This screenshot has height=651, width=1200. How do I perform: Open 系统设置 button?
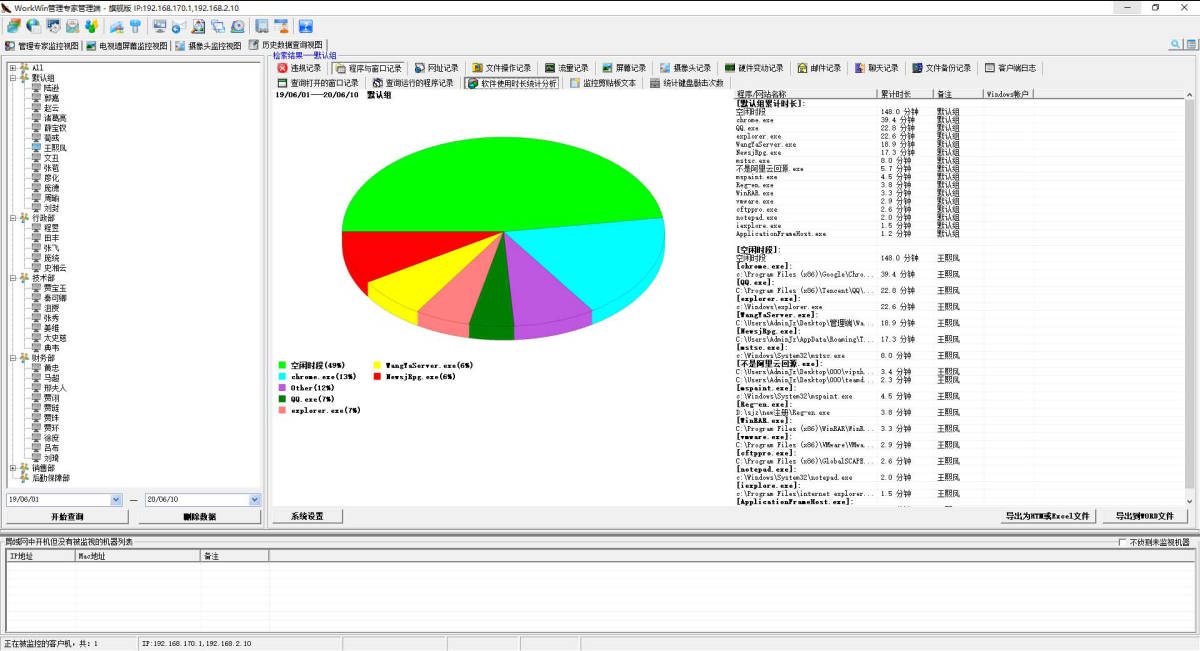(307, 516)
